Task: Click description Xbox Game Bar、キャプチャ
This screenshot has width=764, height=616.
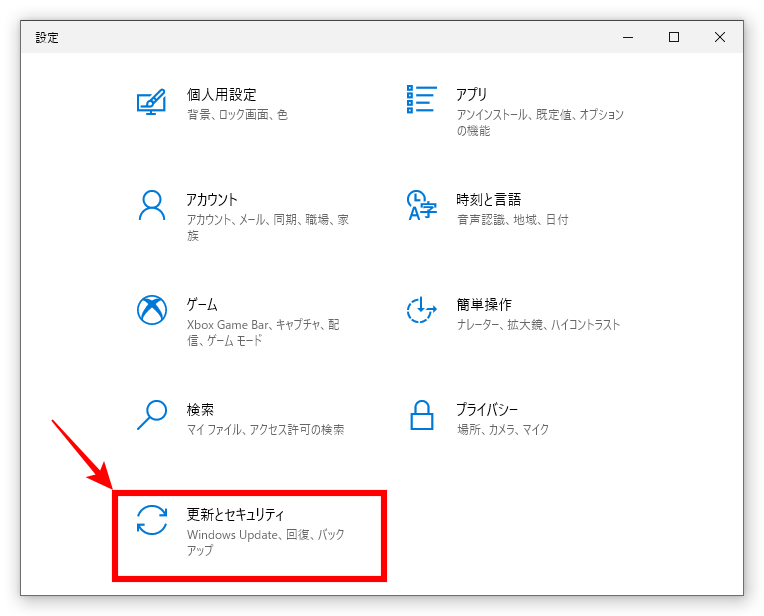Action: (263, 332)
